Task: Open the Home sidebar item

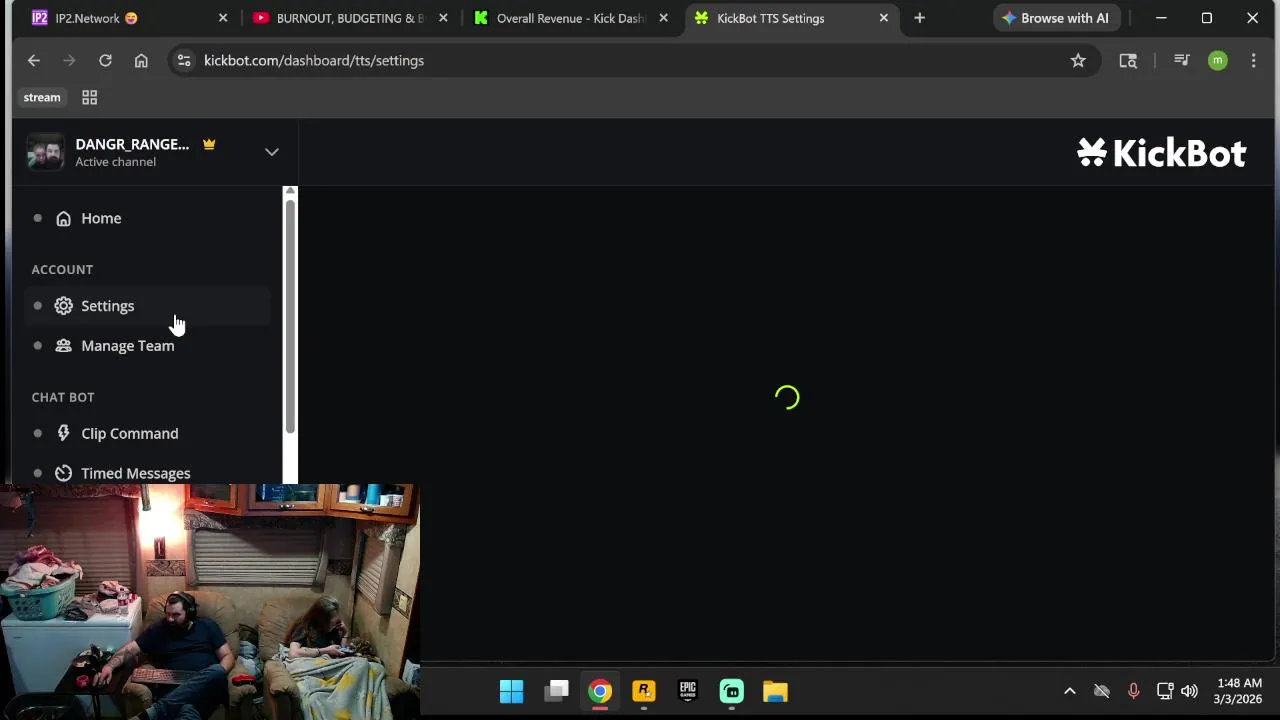Action: tap(148, 218)
